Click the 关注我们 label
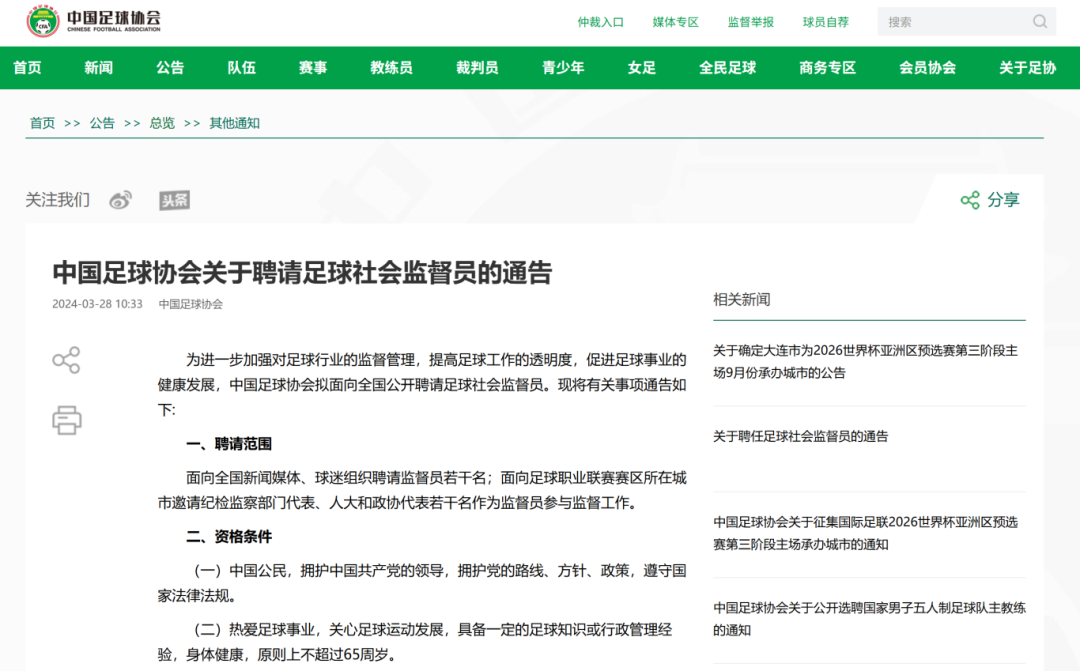Viewport: 1080px width, 671px height. 57,200
